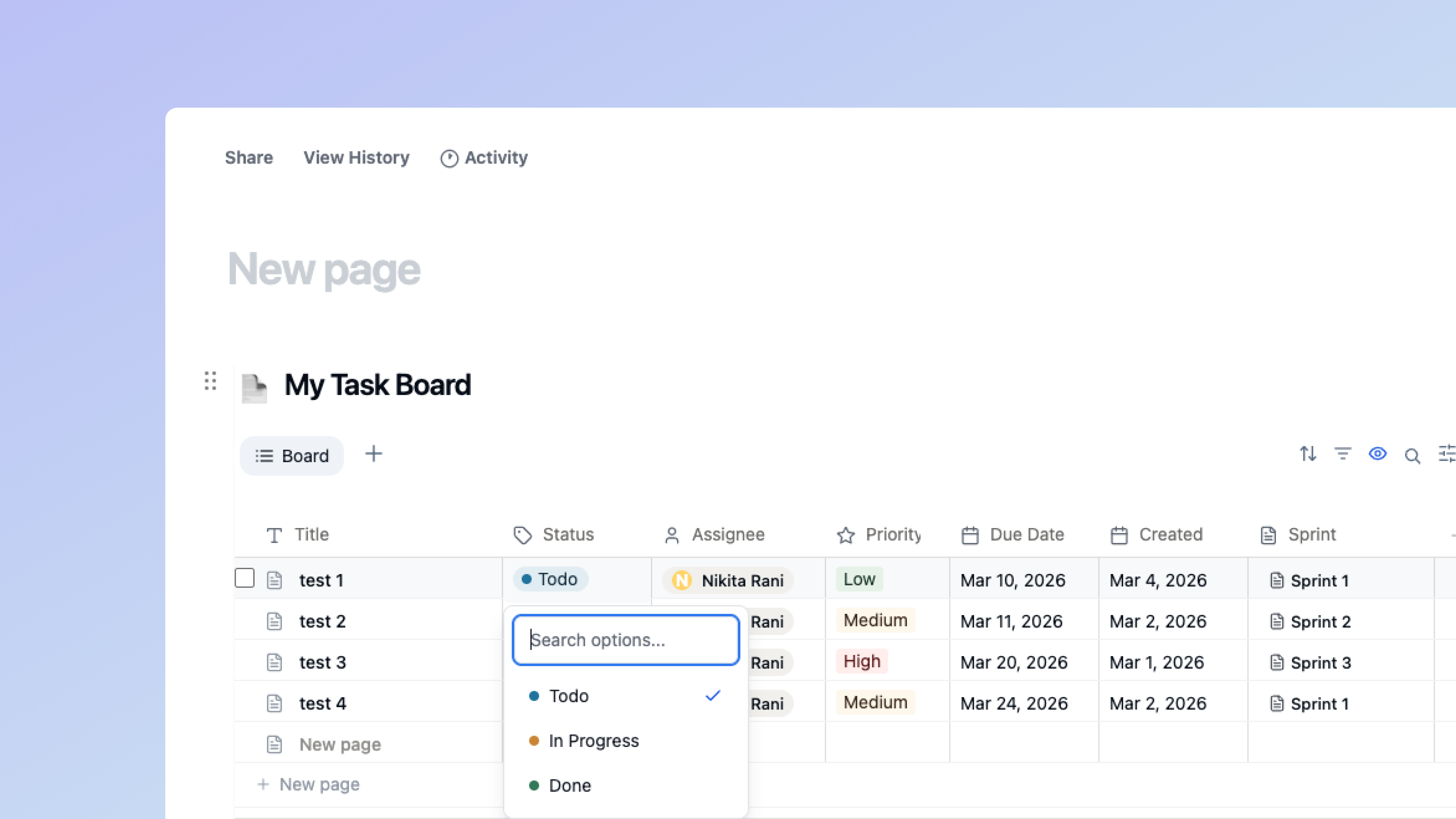Focus the Search options input field
The image size is (1456, 819).
click(x=625, y=640)
